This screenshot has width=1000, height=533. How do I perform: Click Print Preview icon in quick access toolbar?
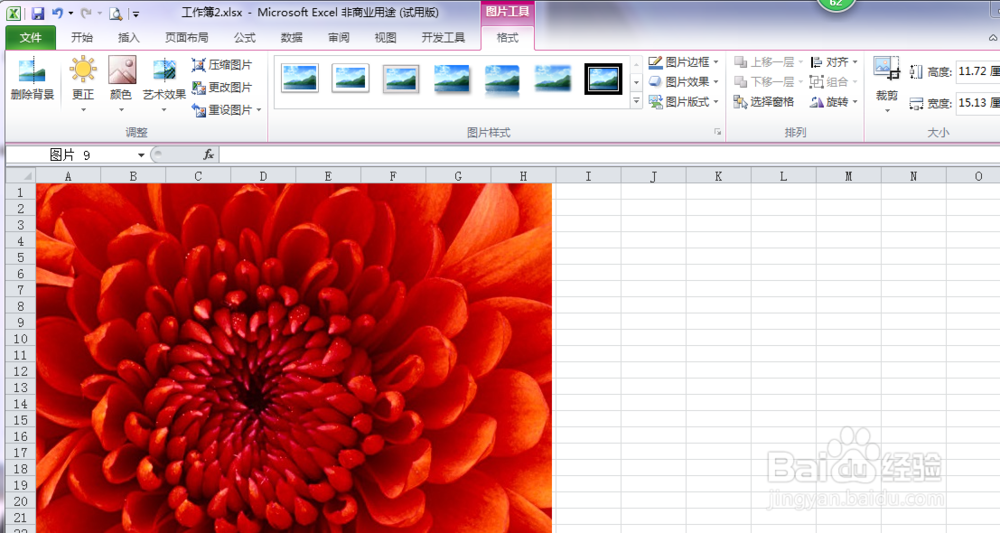(x=115, y=13)
